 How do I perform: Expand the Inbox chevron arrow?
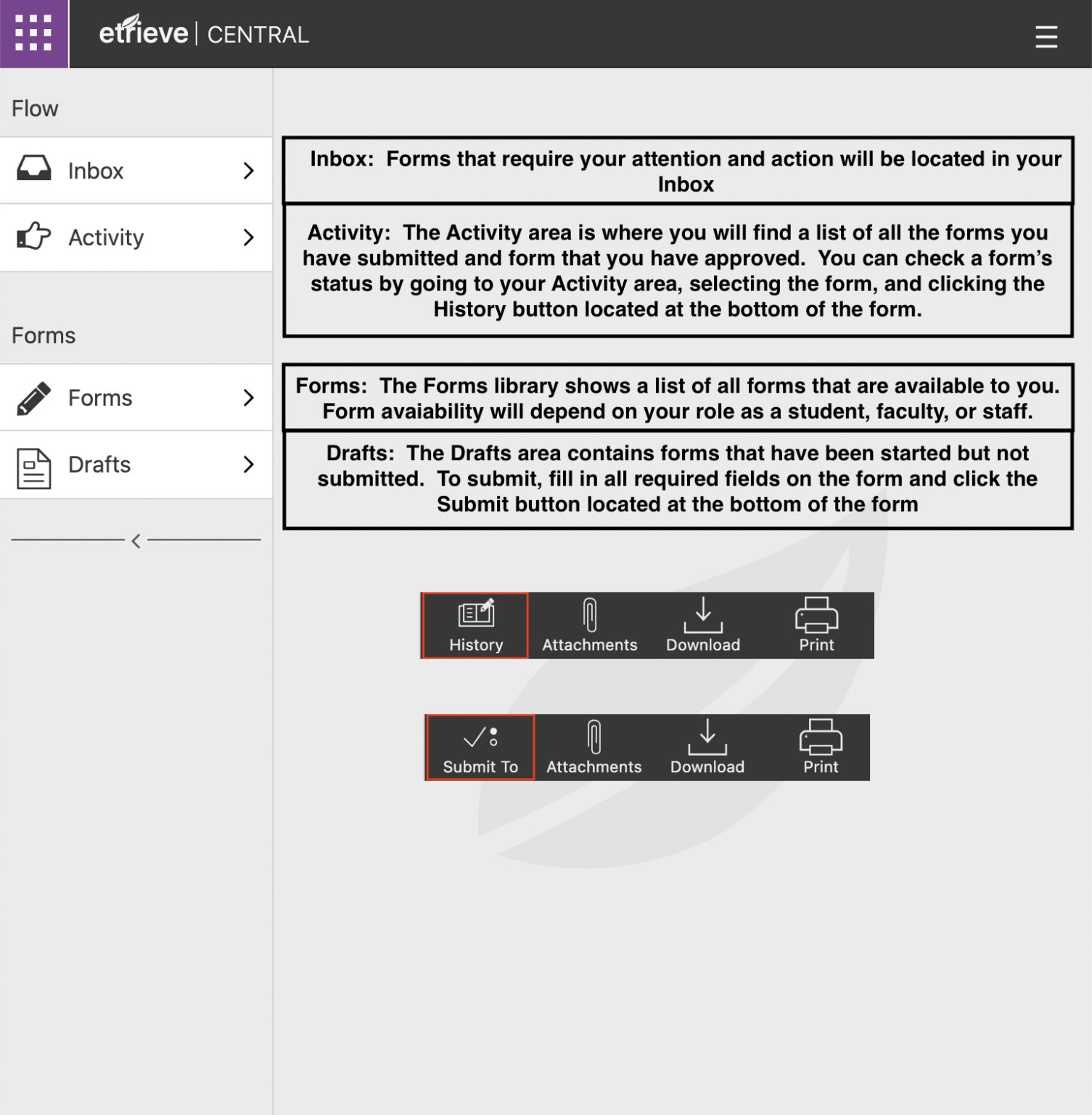[x=249, y=171]
